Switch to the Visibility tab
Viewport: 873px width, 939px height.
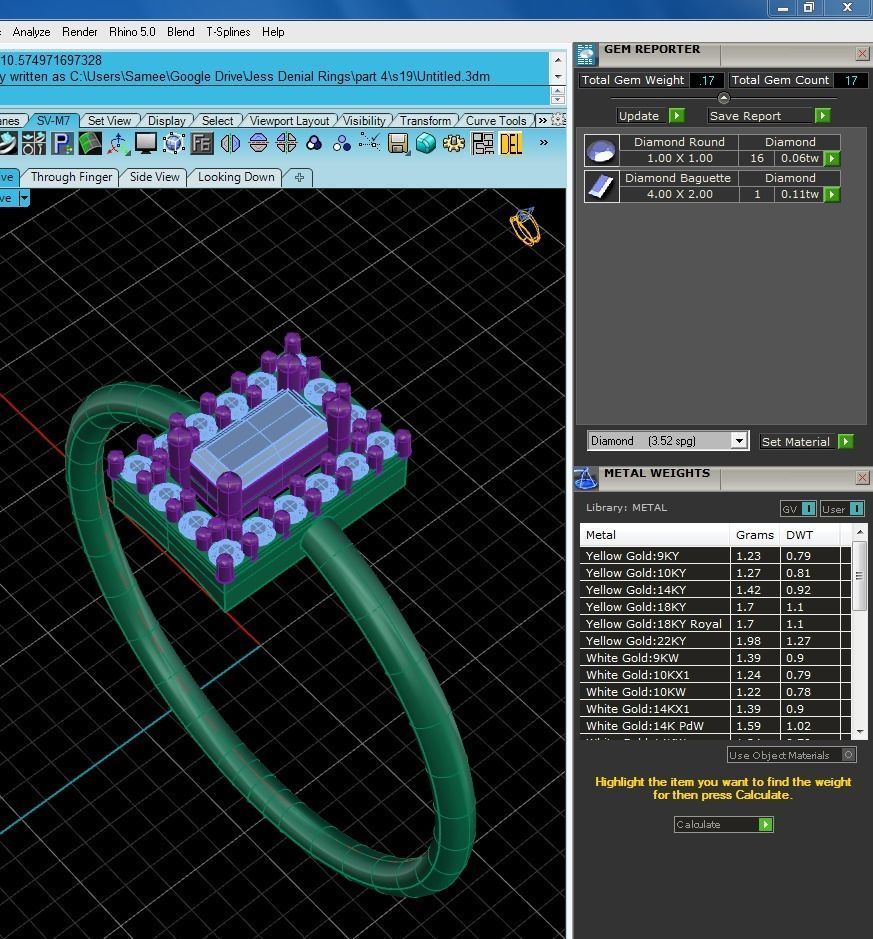(x=364, y=120)
